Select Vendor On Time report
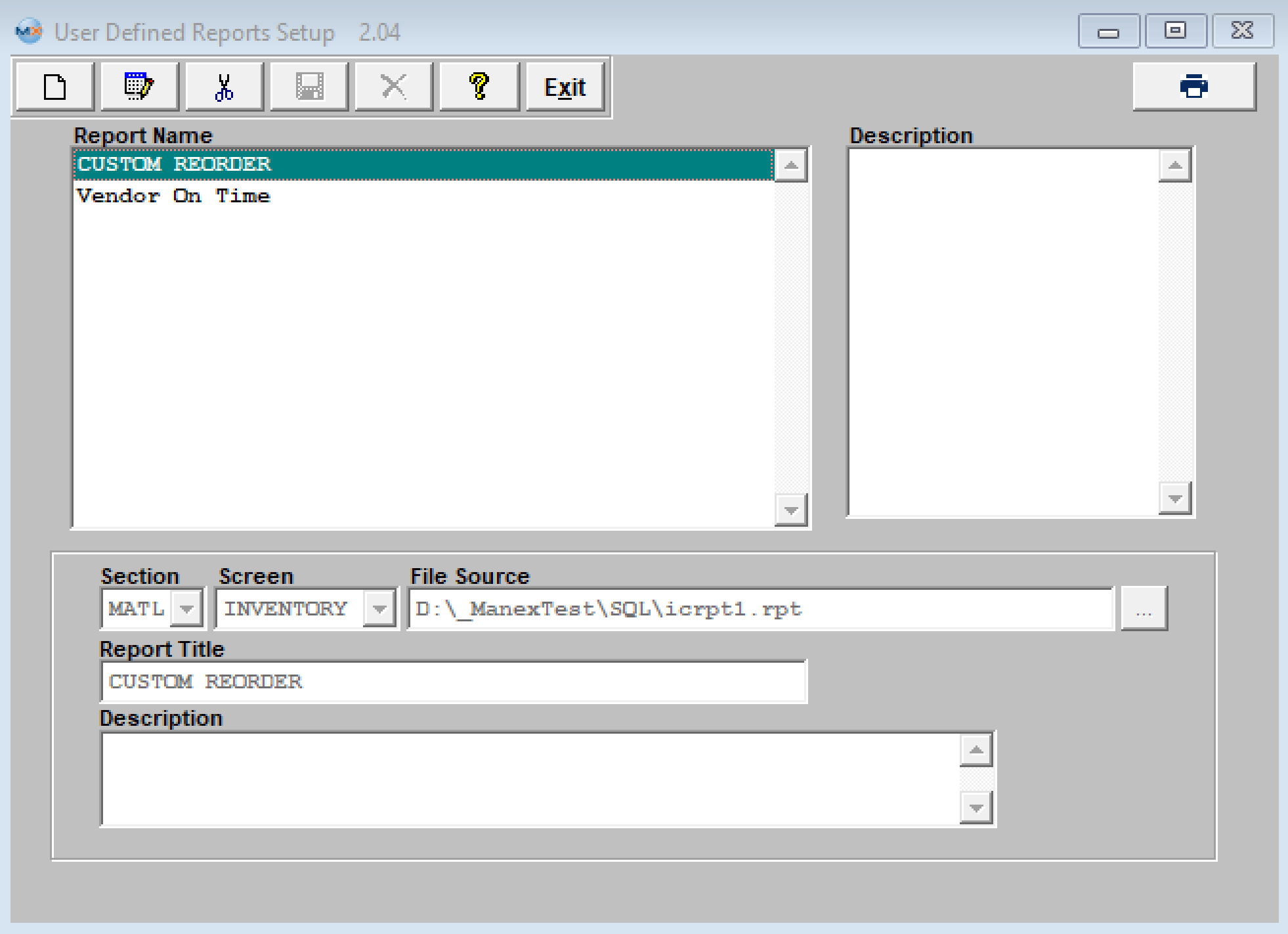The image size is (1288, 934). [173, 196]
